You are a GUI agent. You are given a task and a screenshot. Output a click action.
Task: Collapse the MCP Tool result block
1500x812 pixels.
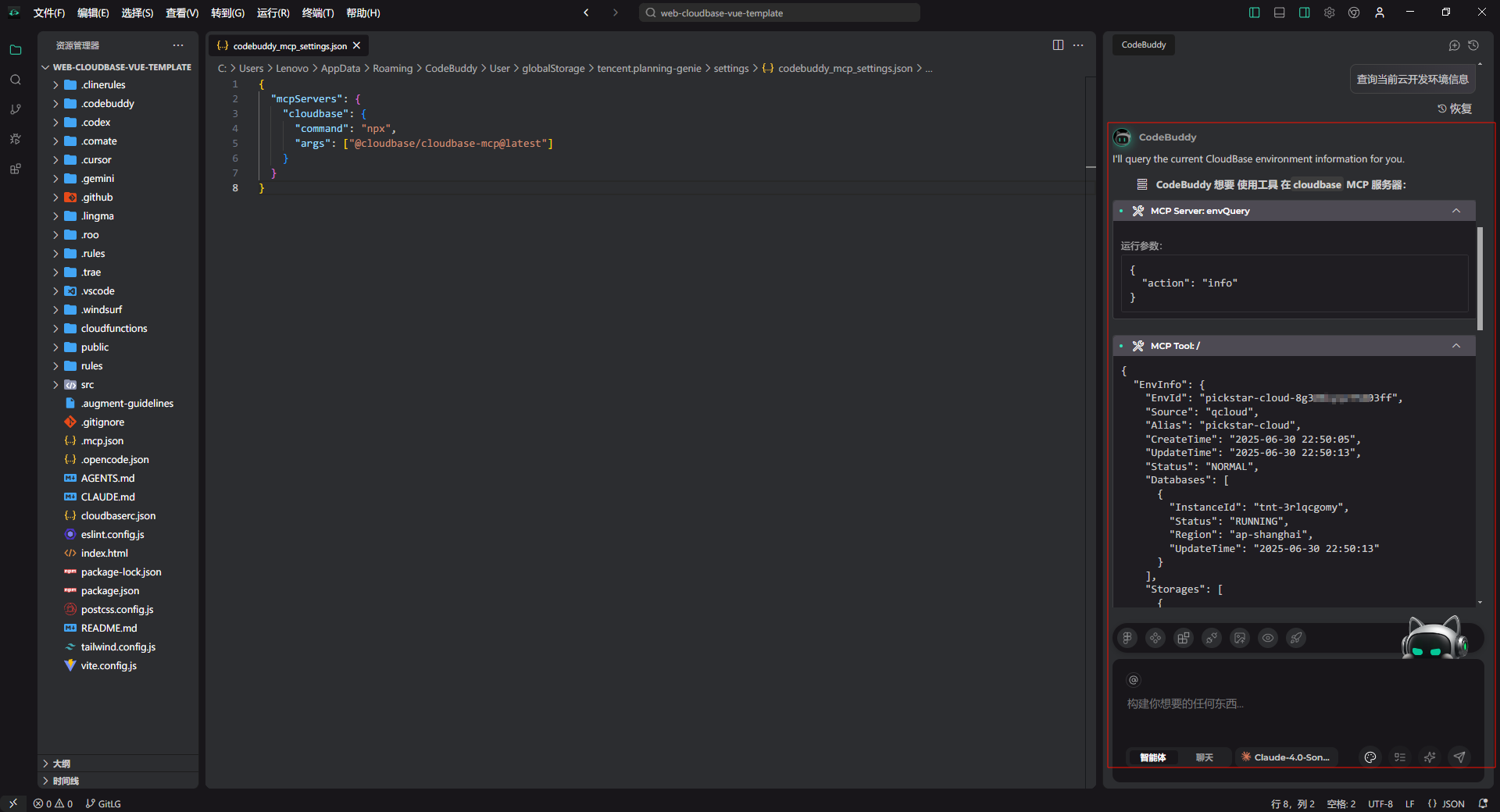tap(1456, 346)
